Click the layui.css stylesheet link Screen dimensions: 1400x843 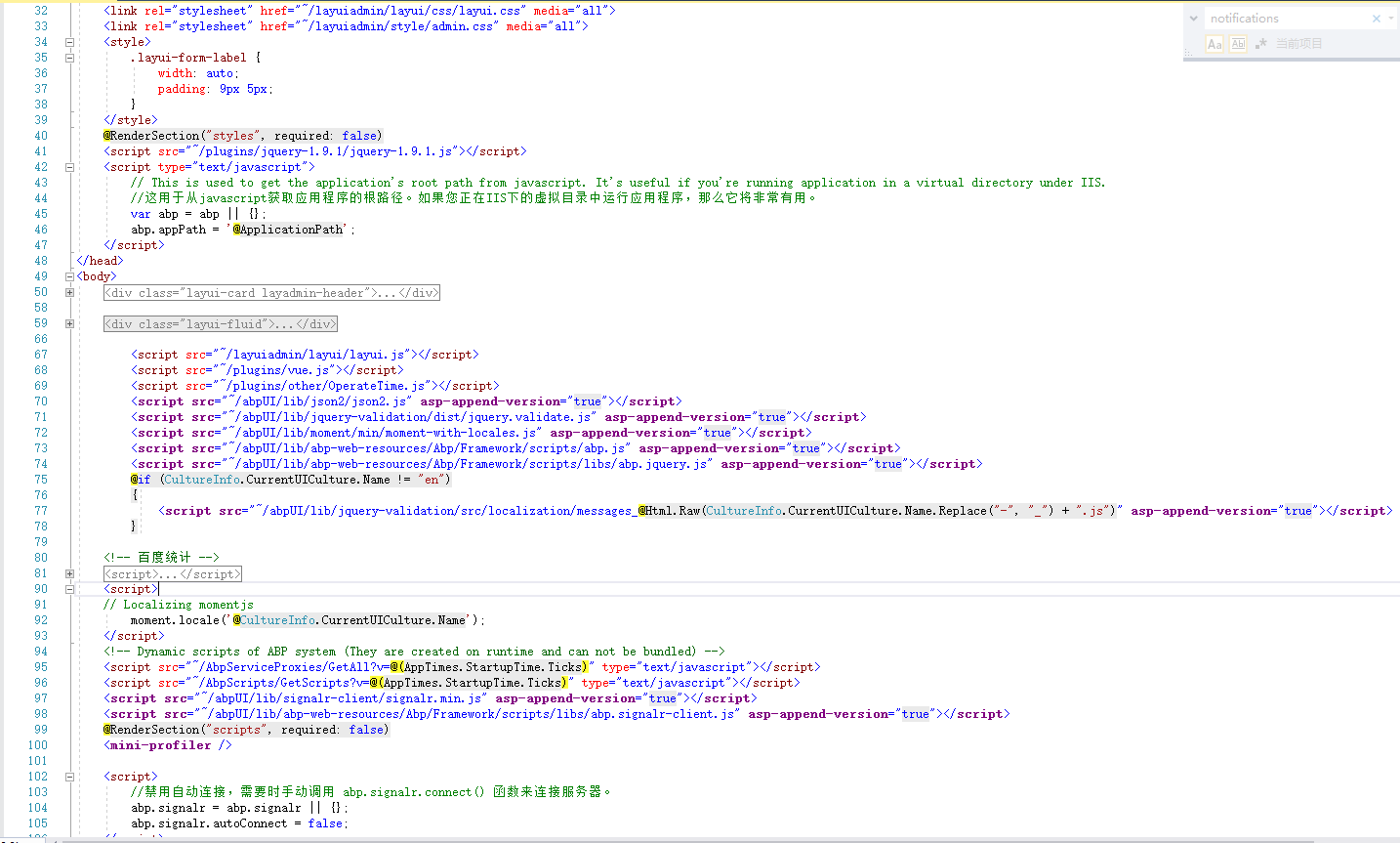coord(360,11)
